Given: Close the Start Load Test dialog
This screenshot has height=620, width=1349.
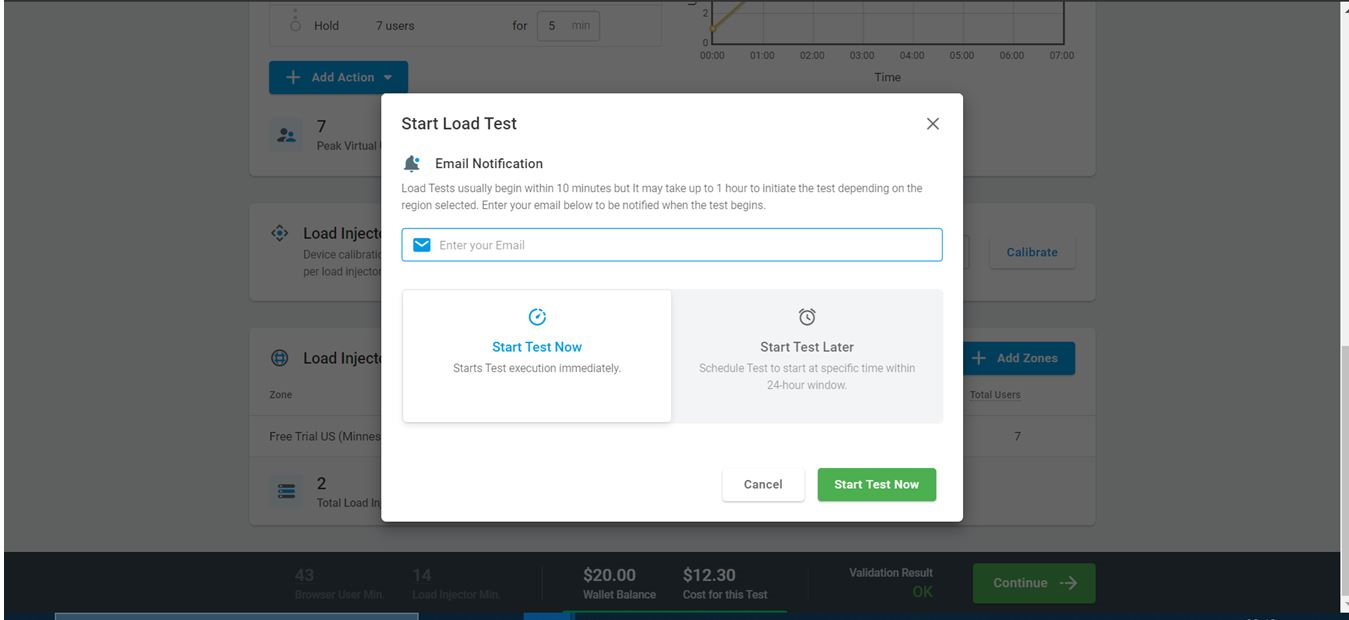Looking at the screenshot, I should click(x=932, y=124).
